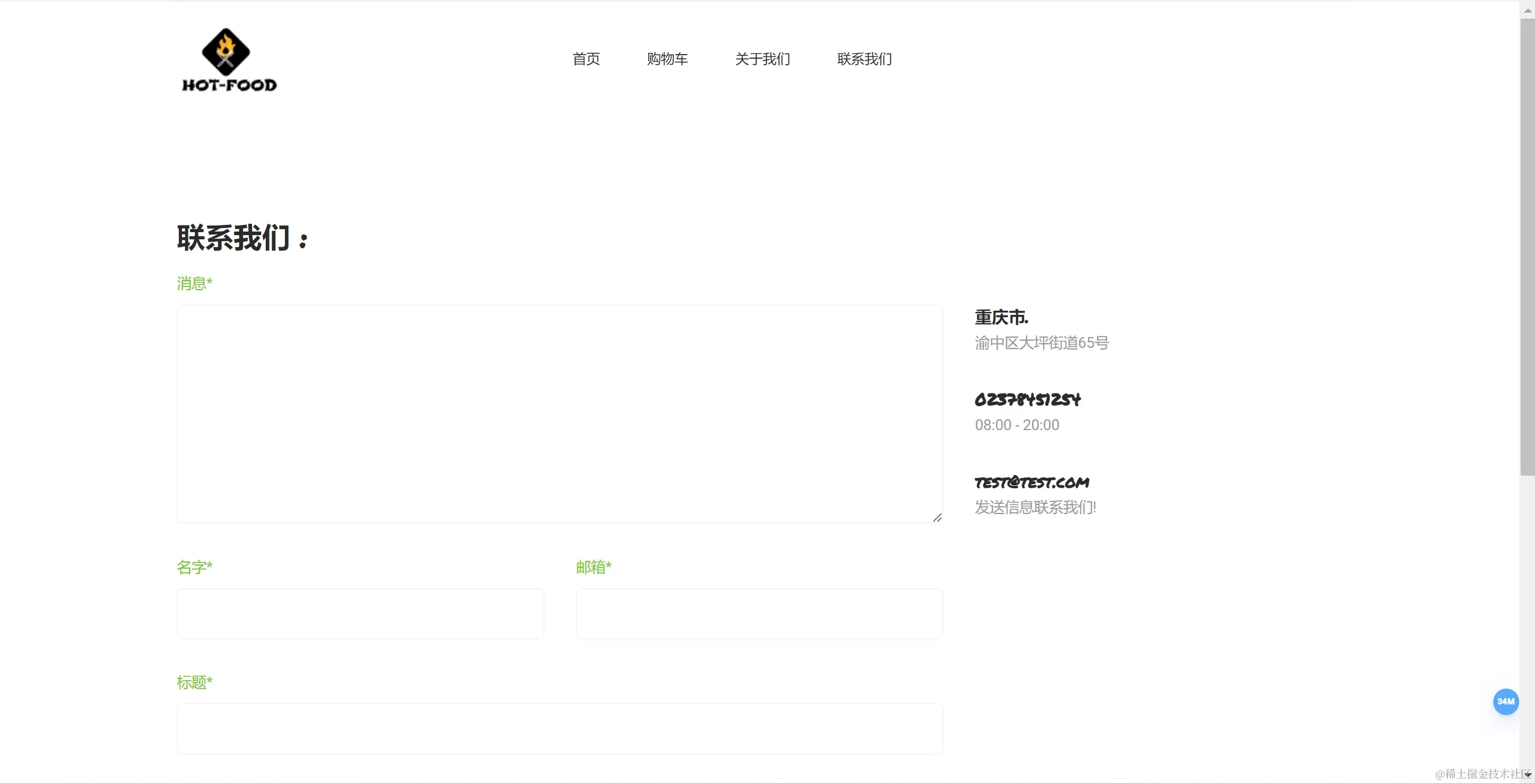Image resolution: width=1535 pixels, height=784 pixels.
Task: Select 联系我们 in navigation bar
Action: [864, 59]
